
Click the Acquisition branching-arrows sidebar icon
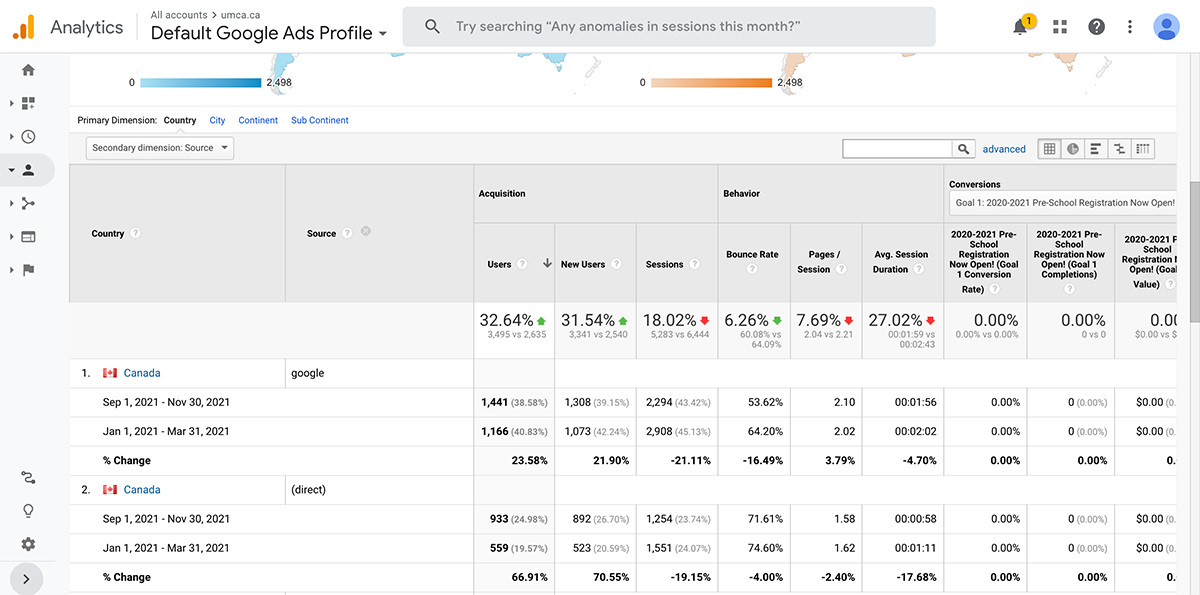(28, 204)
